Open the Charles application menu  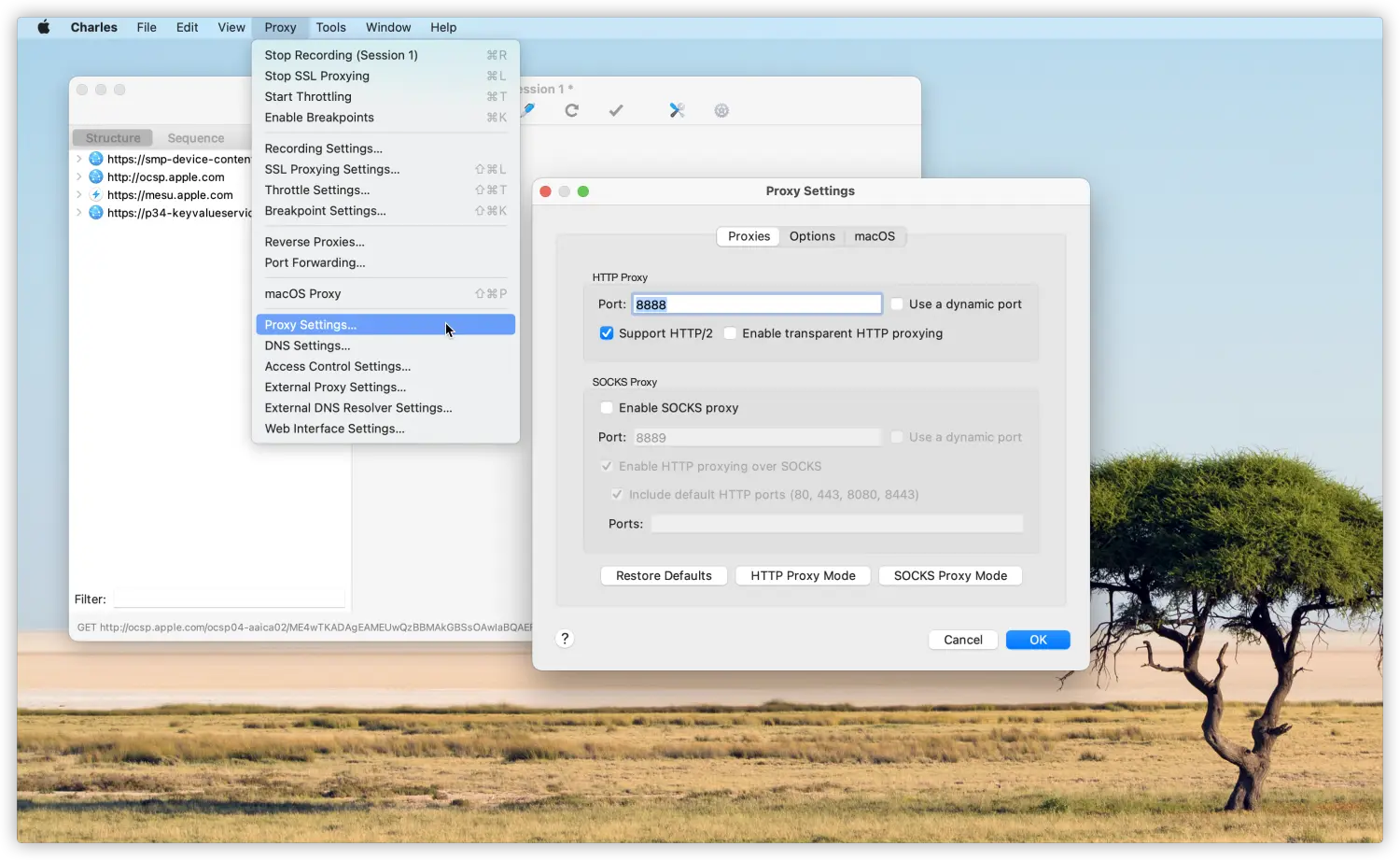(94, 27)
